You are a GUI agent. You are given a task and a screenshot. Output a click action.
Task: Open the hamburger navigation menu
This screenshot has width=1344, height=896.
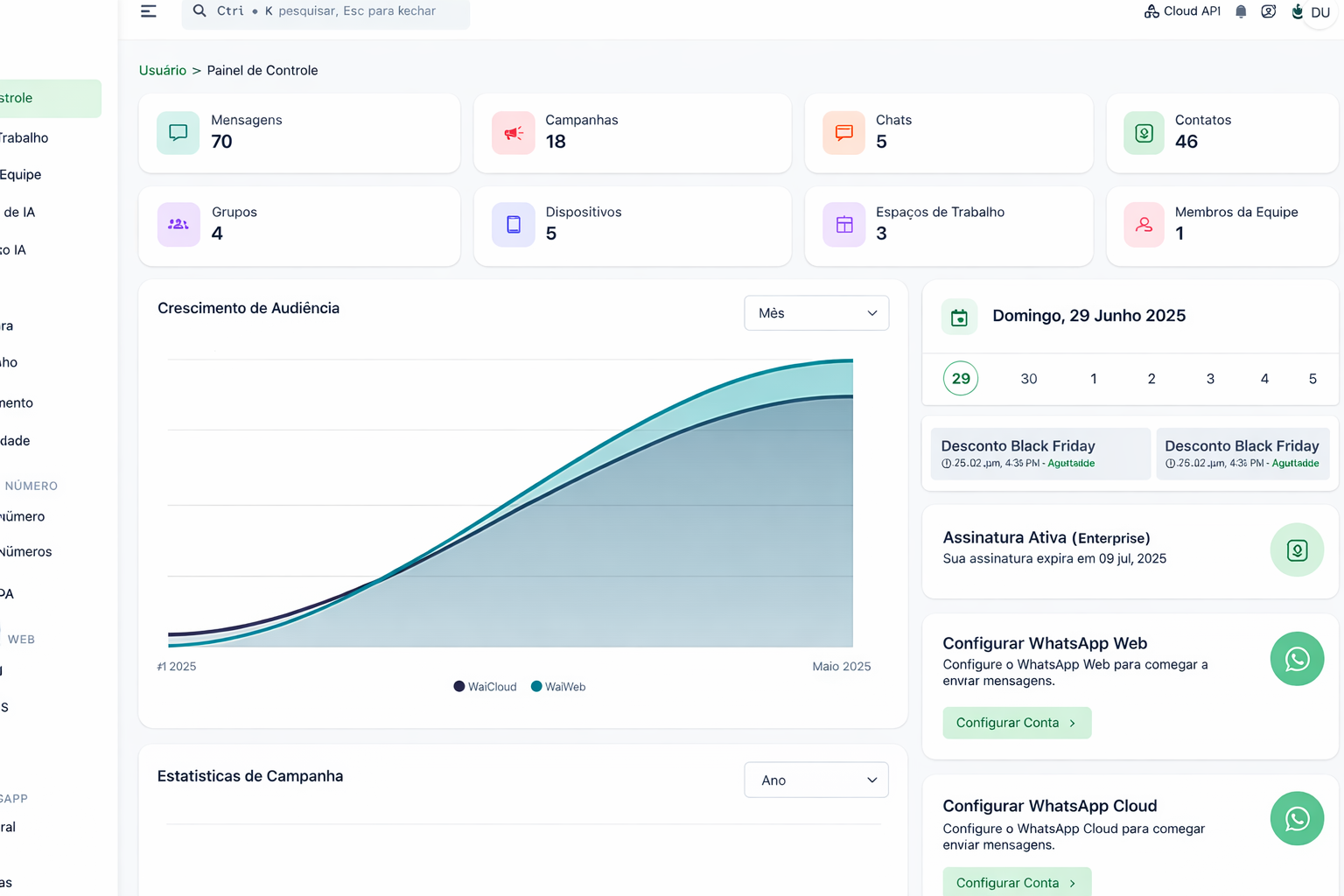coord(148,10)
